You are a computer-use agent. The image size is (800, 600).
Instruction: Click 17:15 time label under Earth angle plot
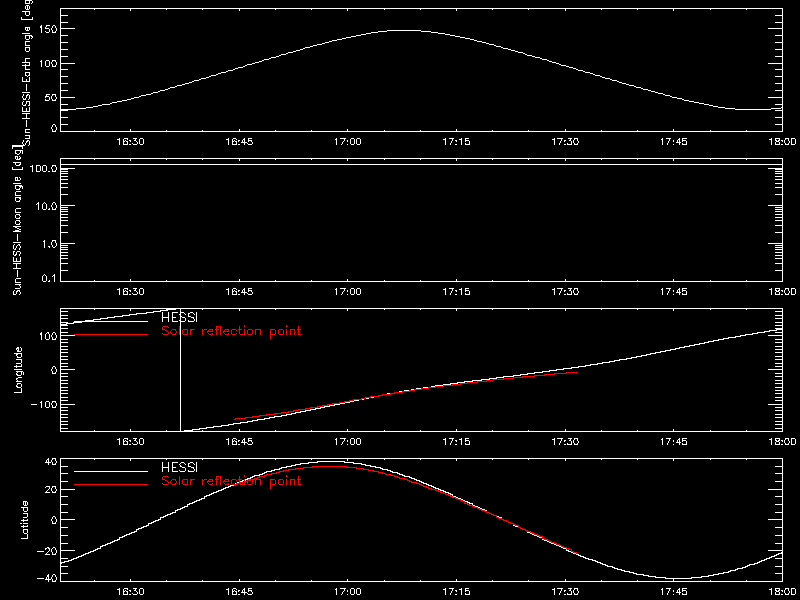457,142
